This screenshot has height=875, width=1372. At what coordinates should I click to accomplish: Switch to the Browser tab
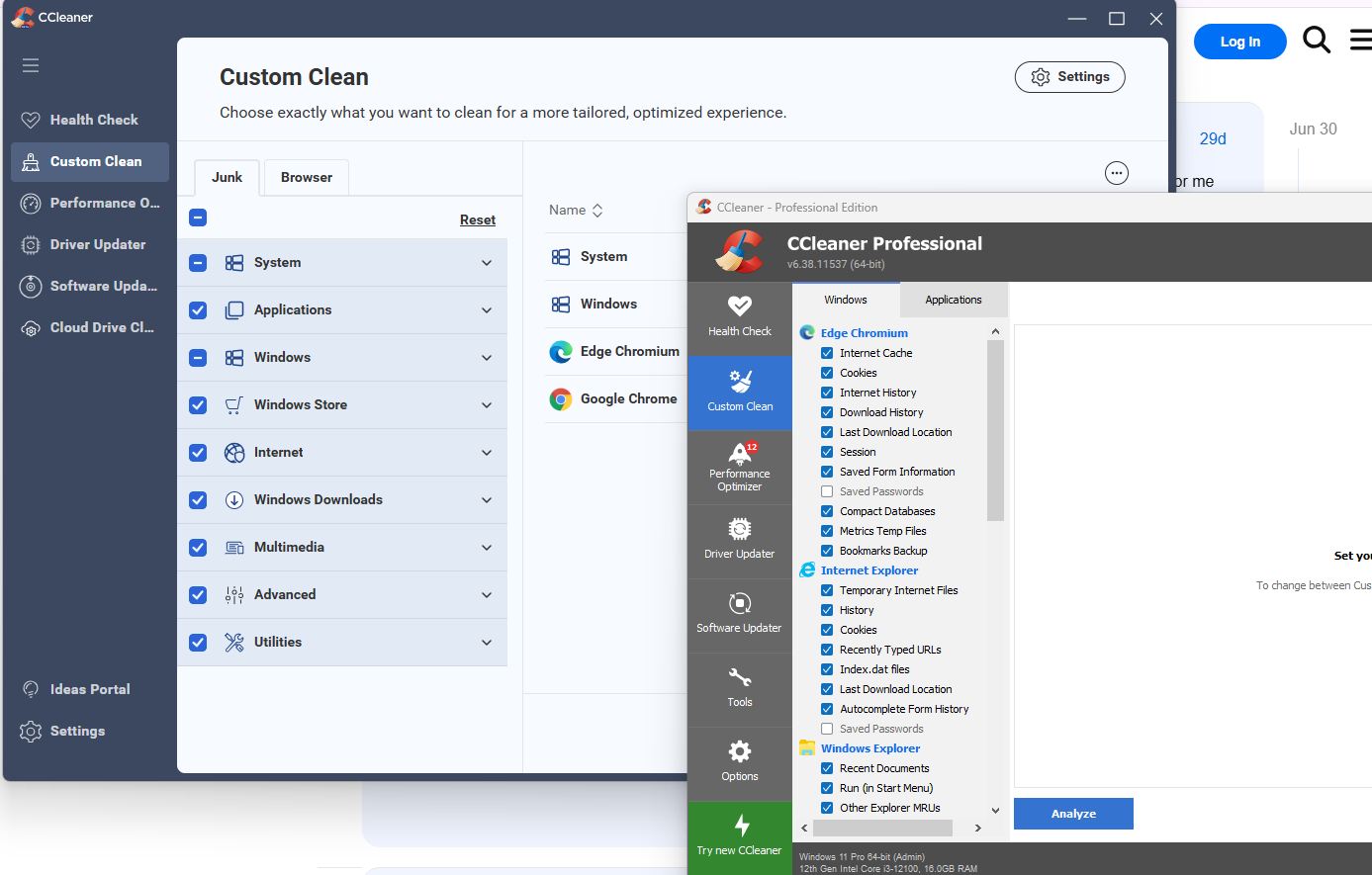coord(307,177)
